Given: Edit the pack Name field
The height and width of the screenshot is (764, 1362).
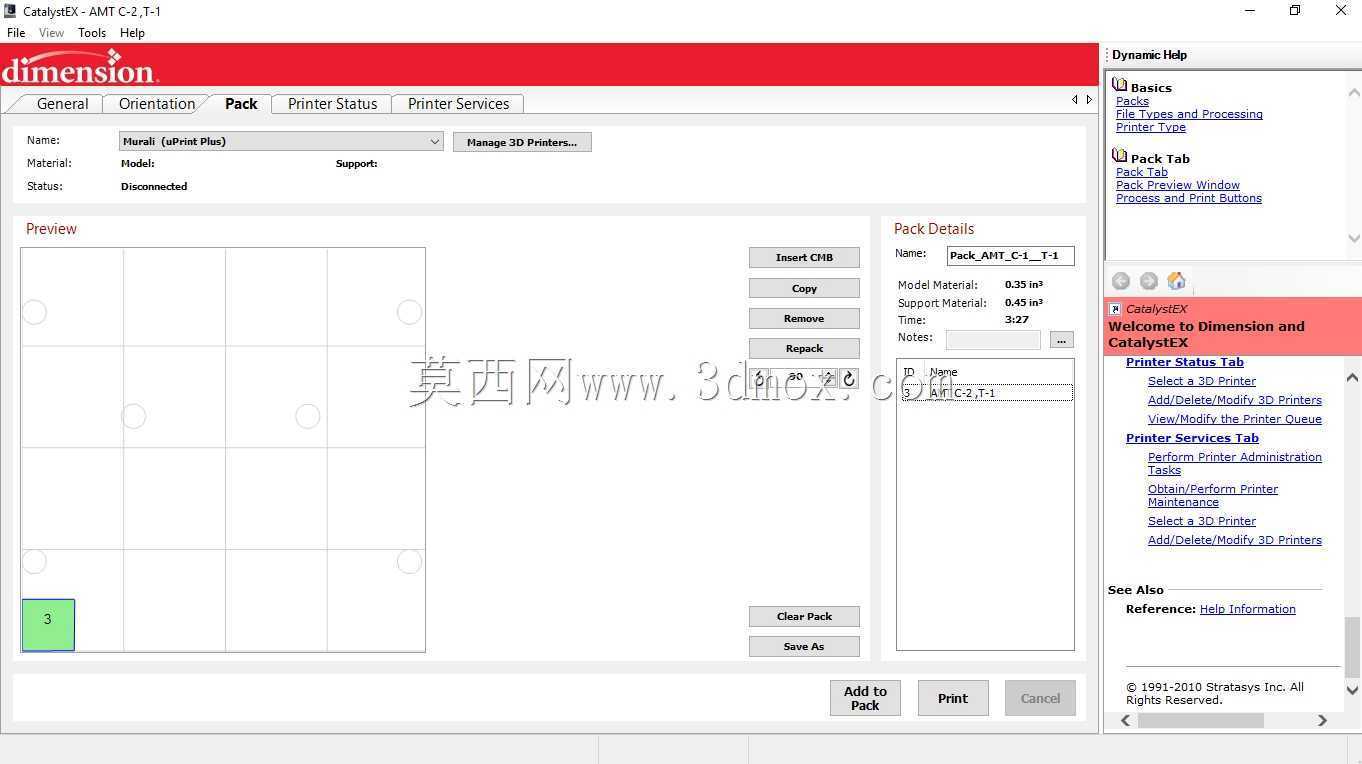Looking at the screenshot, I should (1011, 255).
